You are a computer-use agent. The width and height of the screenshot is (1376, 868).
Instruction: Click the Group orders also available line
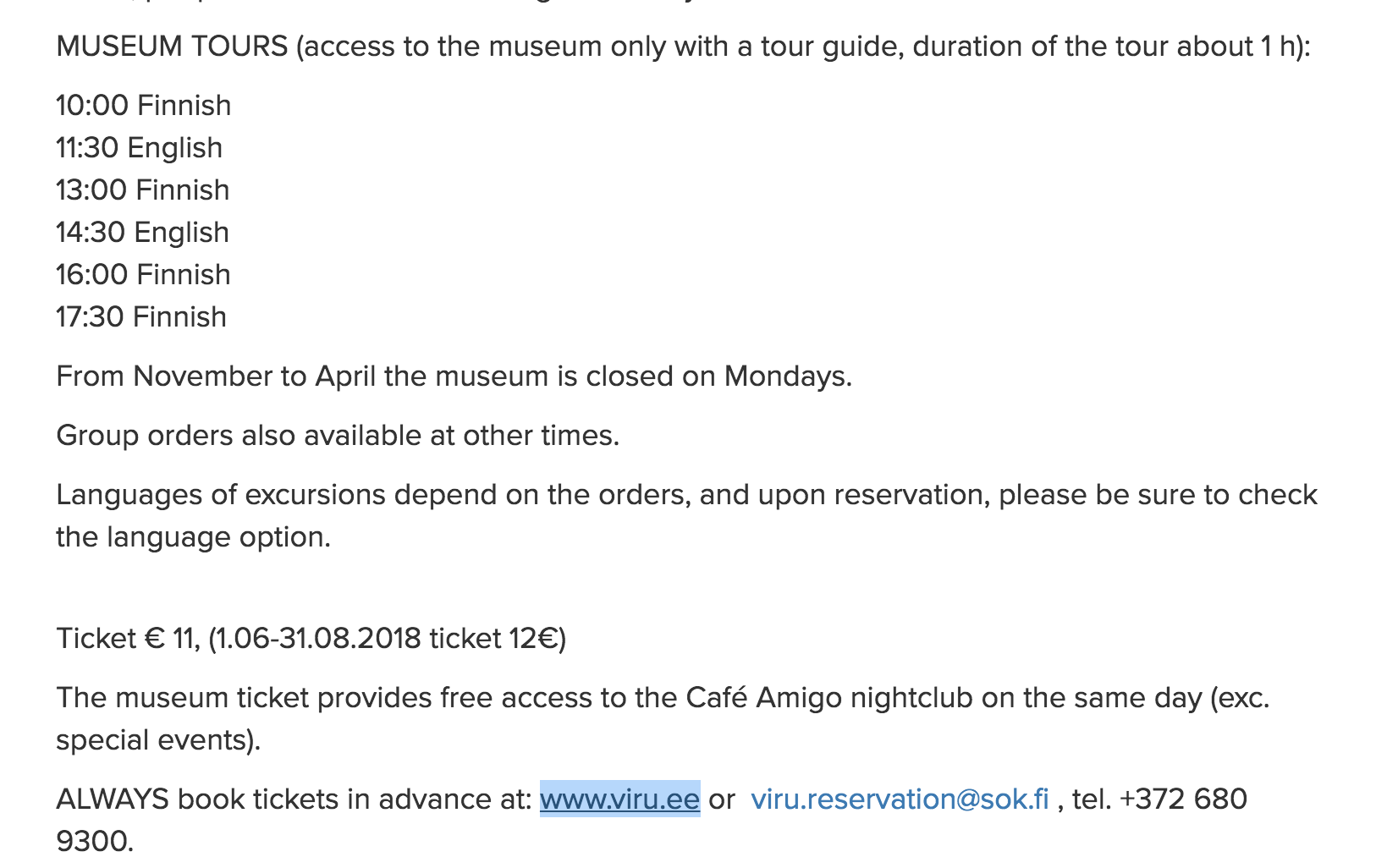338,435
